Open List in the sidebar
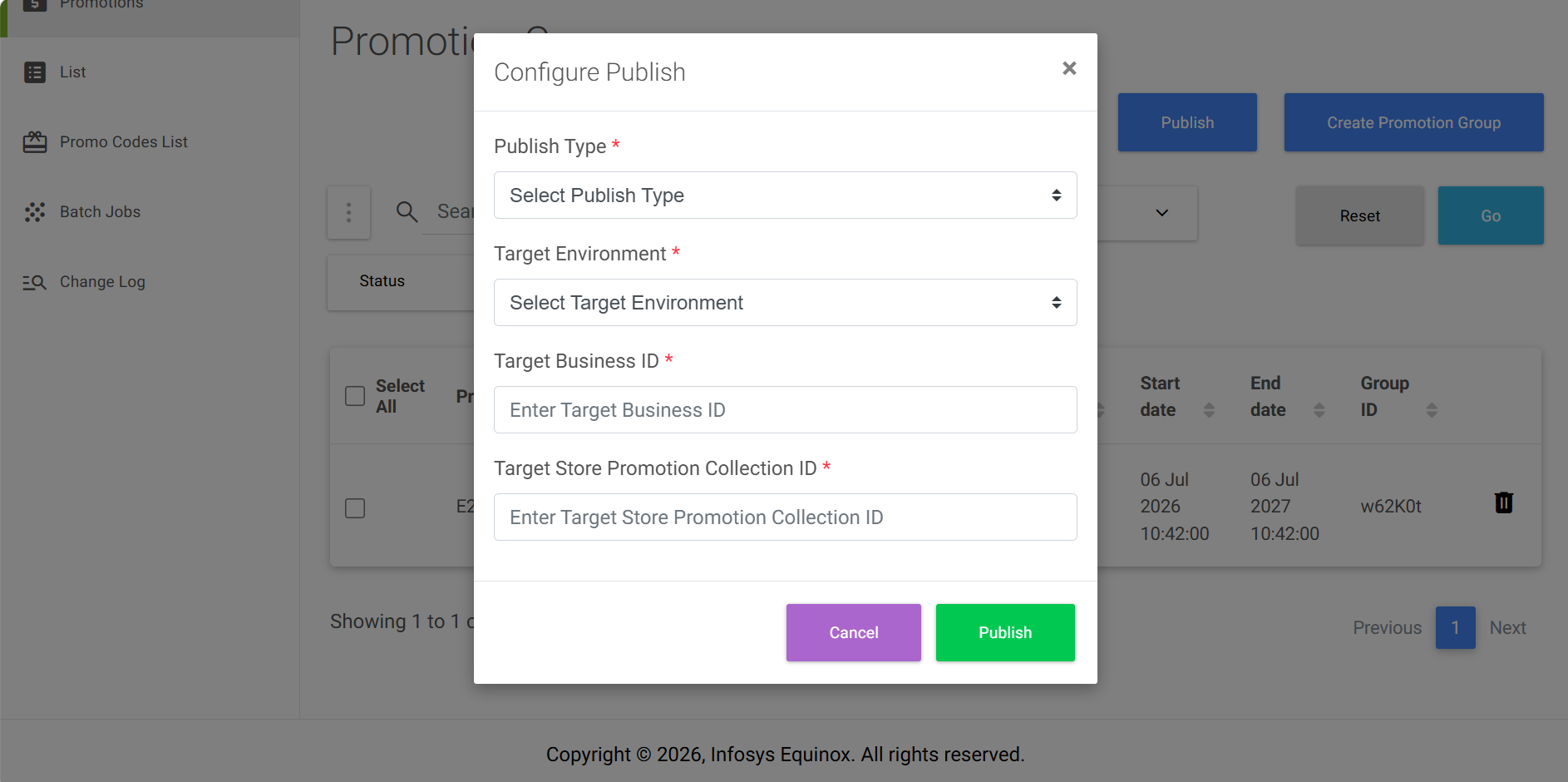 [73, 72]
